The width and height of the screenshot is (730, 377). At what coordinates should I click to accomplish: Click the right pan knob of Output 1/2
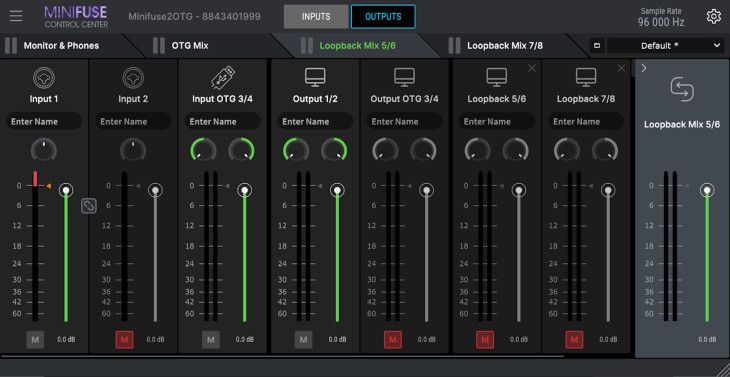334,150
